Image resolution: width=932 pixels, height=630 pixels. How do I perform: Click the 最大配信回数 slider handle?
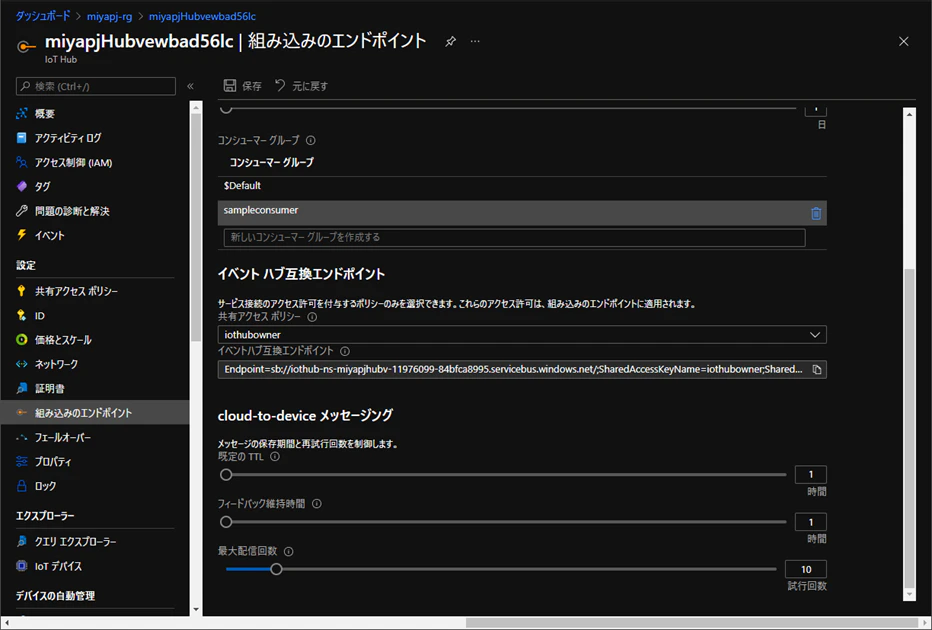point(276,569)
